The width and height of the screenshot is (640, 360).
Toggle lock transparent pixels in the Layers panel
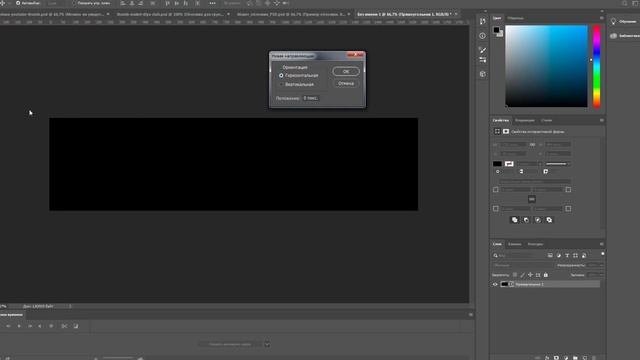(x=515, y=275)
